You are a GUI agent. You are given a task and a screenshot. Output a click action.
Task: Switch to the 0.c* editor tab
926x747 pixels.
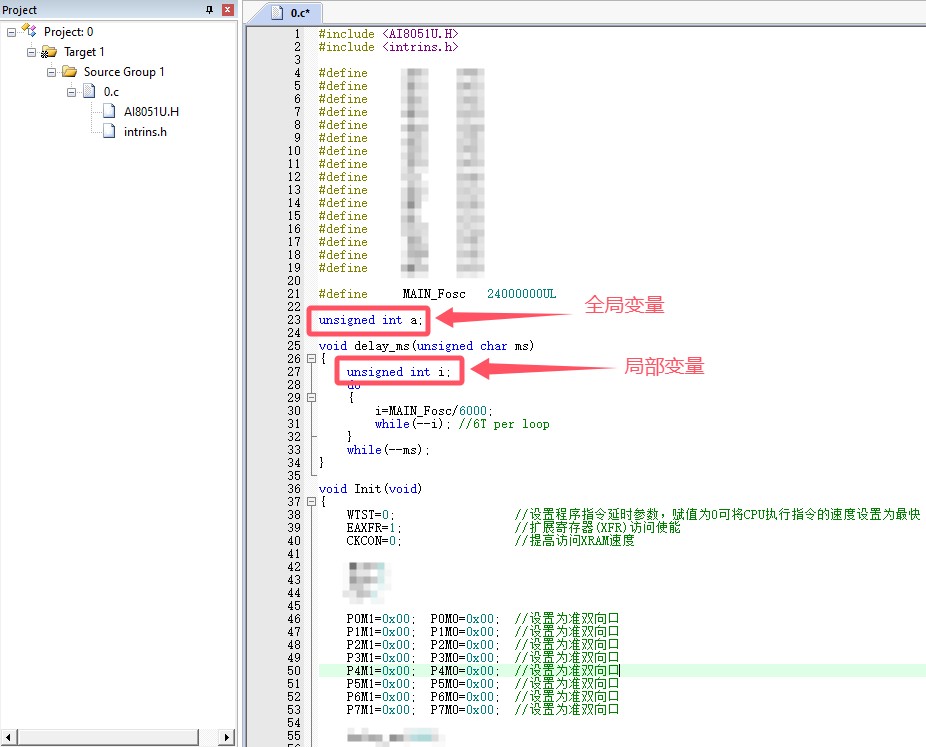291,12
